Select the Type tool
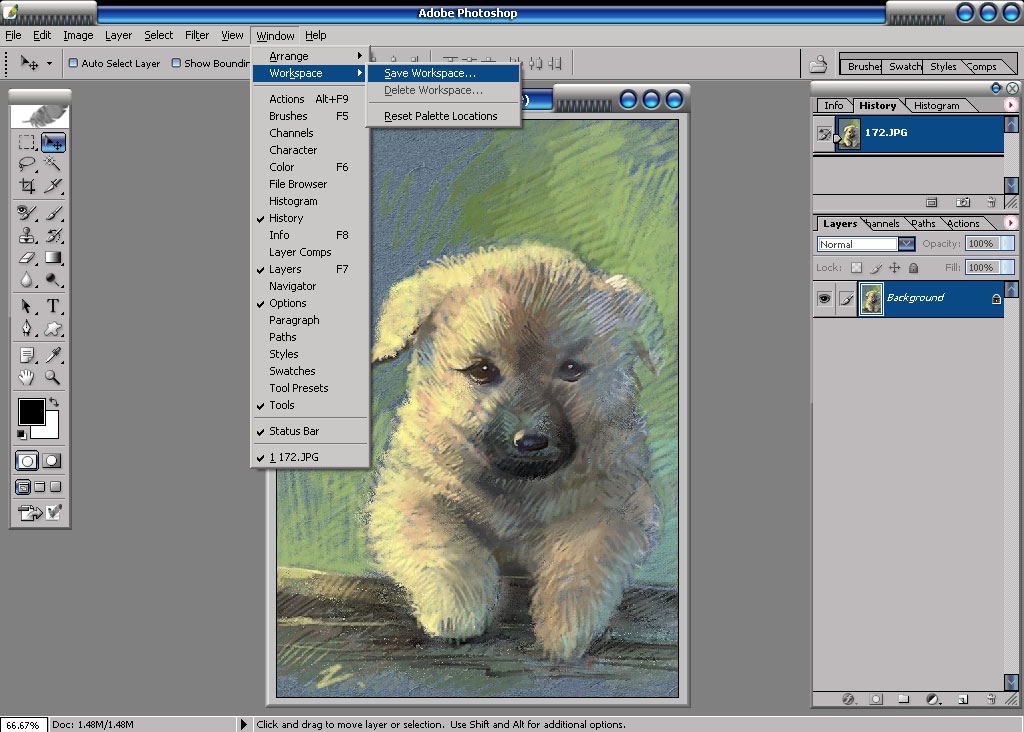1024x732 pixels. point(53,306)
